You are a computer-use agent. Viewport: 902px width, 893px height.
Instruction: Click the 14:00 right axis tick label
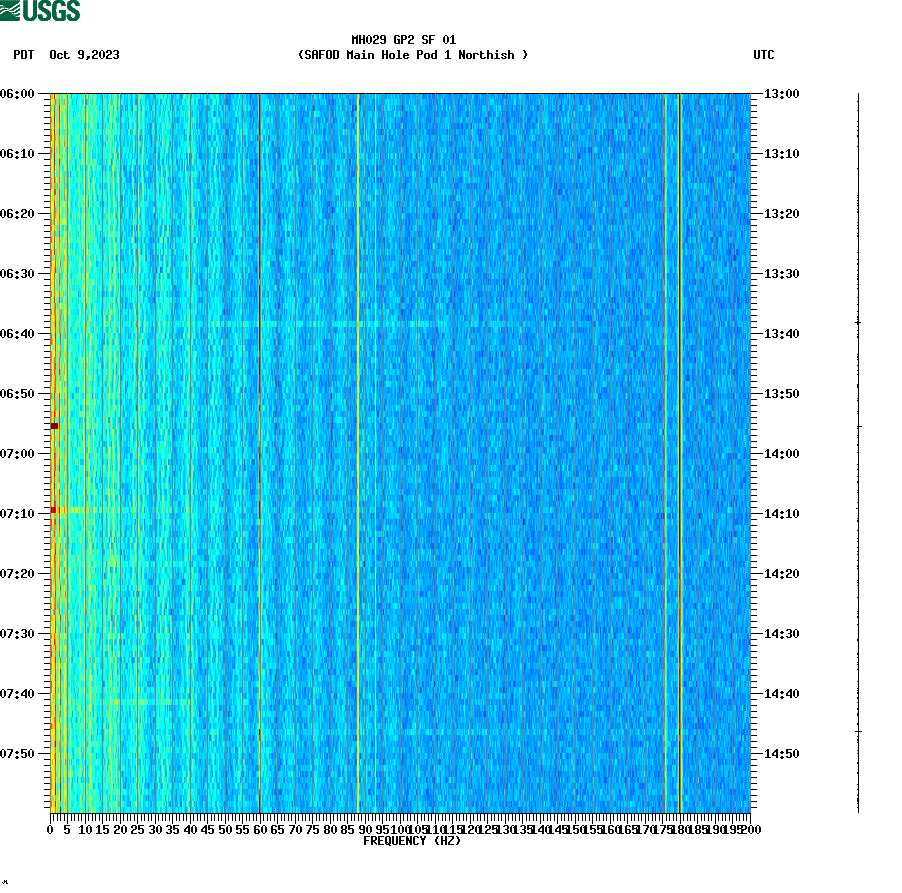coord(781,453)
